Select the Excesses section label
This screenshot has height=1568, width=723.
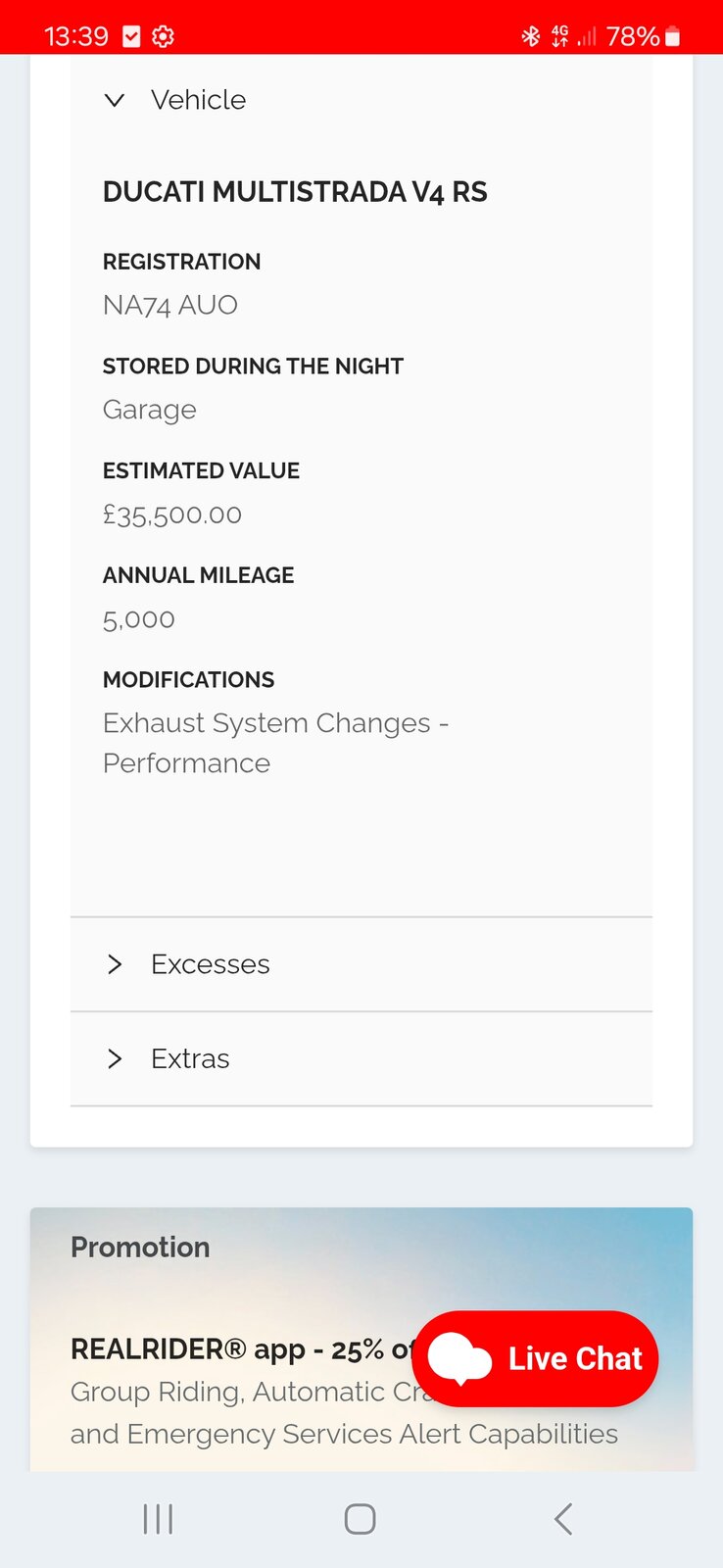(x=211, y=964)
